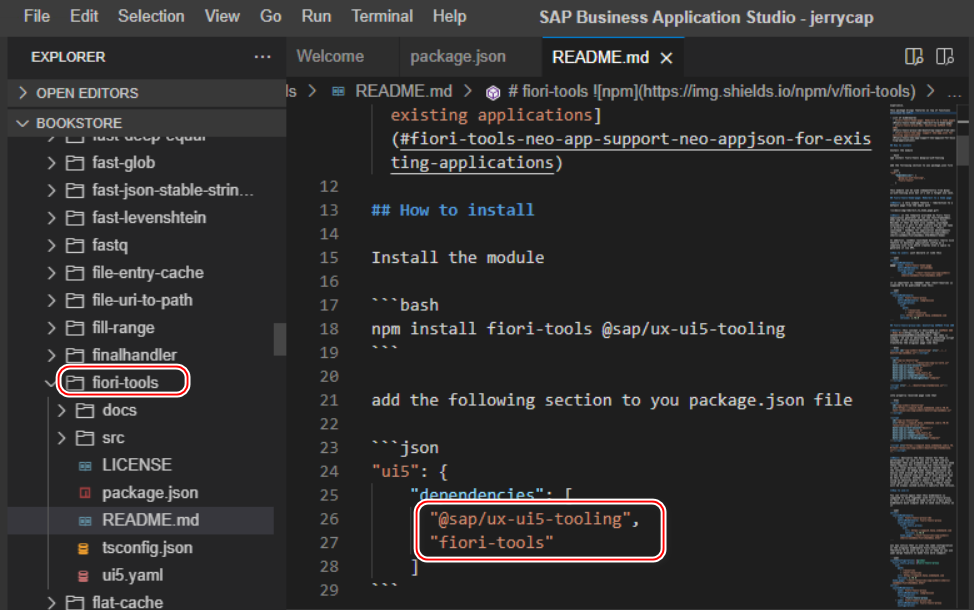Screen dimensions: 974x610
Task: Open the Edit menu
Action: (x=84, y=16)
